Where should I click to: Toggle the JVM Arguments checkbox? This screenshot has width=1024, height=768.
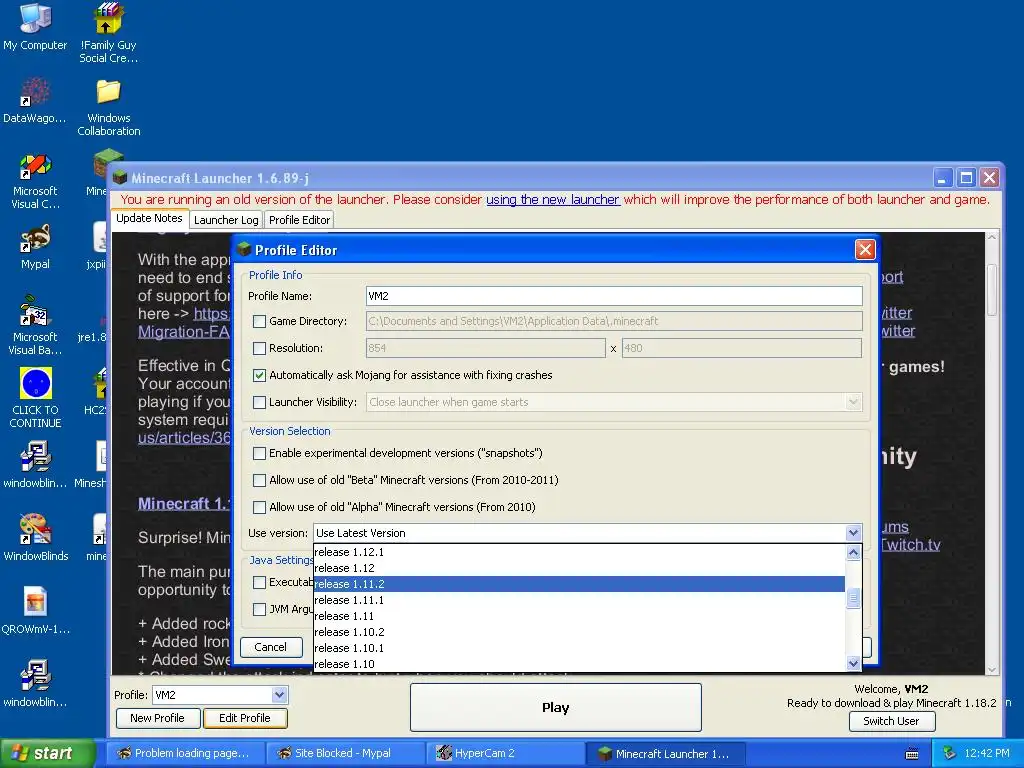tap(259, 609)
